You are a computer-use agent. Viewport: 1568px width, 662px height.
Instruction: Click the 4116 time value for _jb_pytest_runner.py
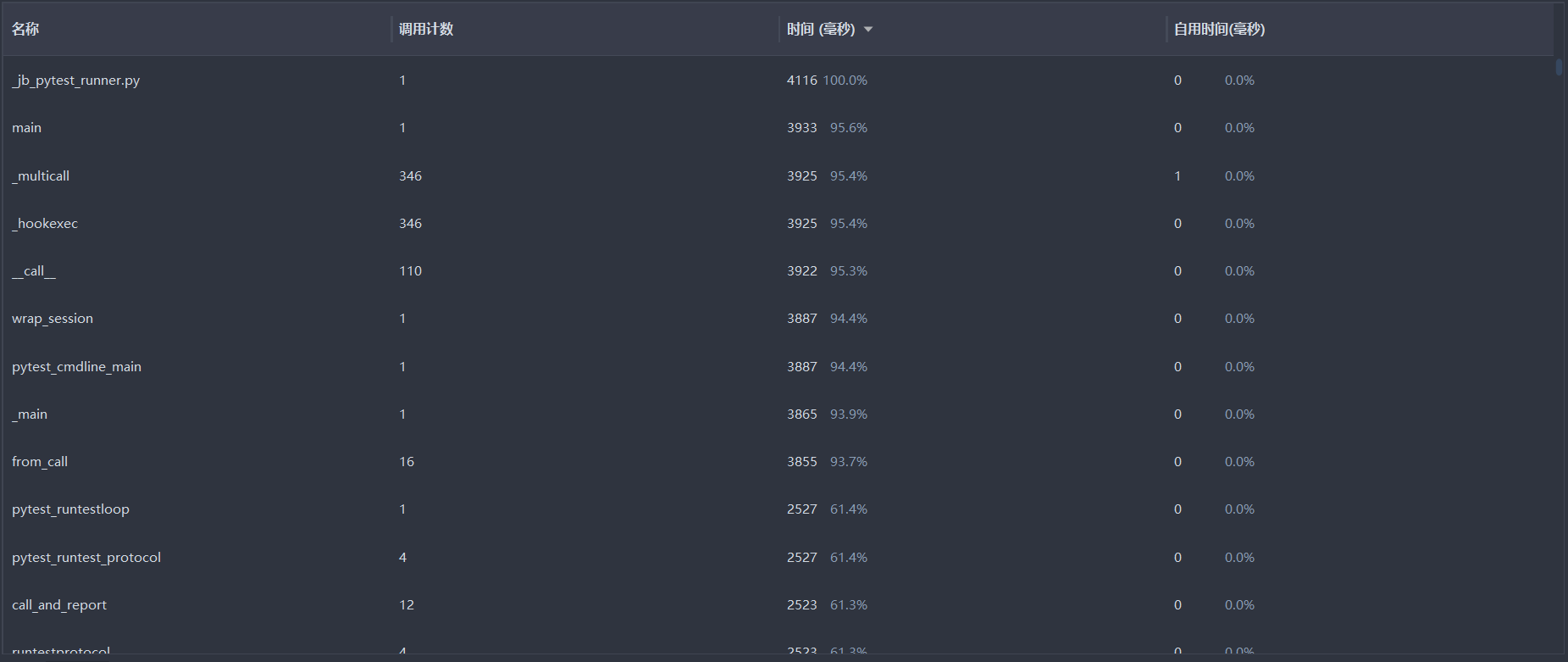pos(801,81)
